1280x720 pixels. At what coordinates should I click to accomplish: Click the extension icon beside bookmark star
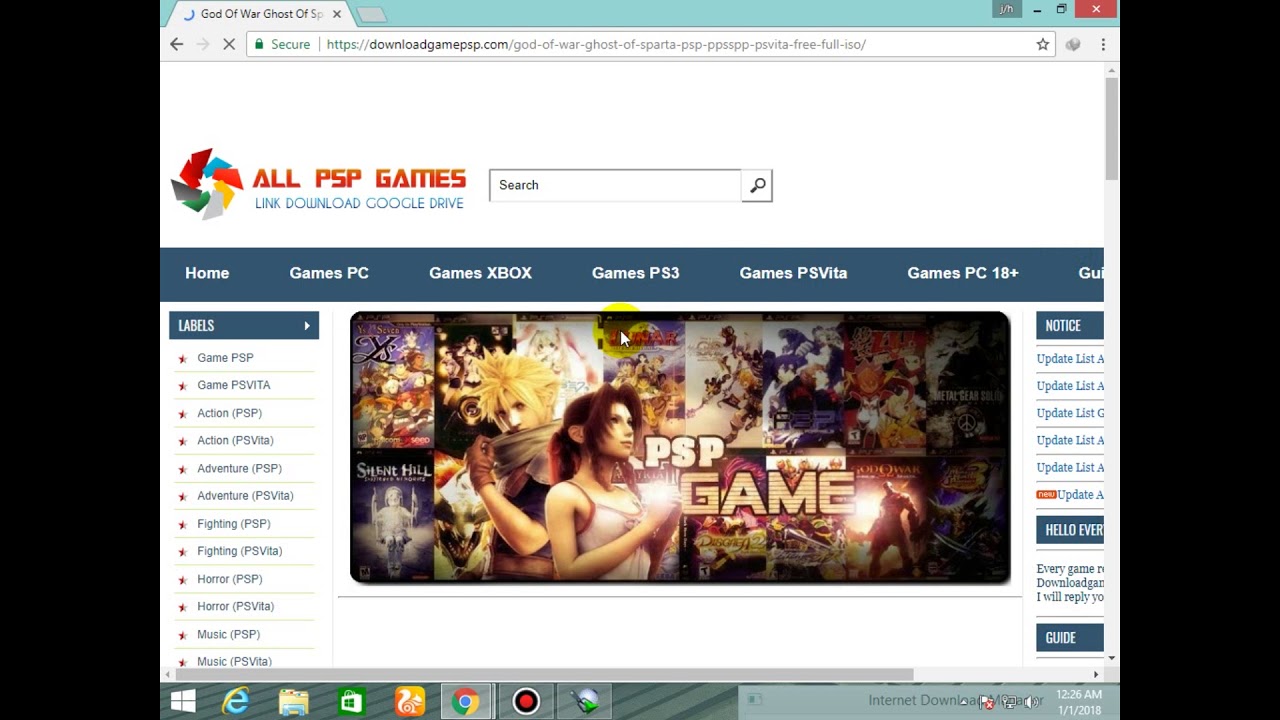[x=1073, y=44]
